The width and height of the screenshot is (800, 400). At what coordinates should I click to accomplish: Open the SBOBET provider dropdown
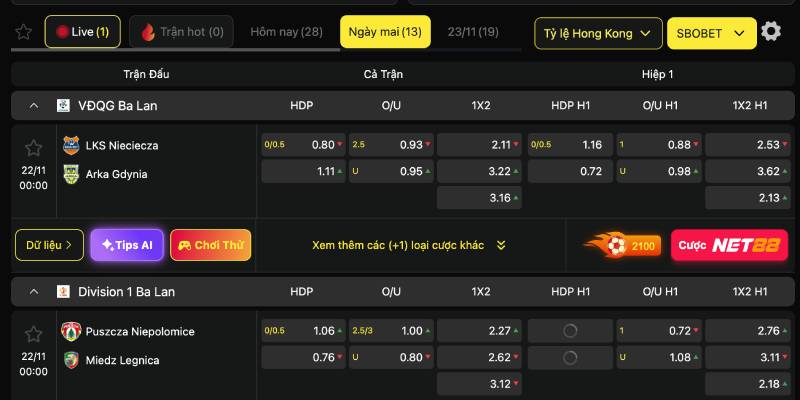pos(712,33)
